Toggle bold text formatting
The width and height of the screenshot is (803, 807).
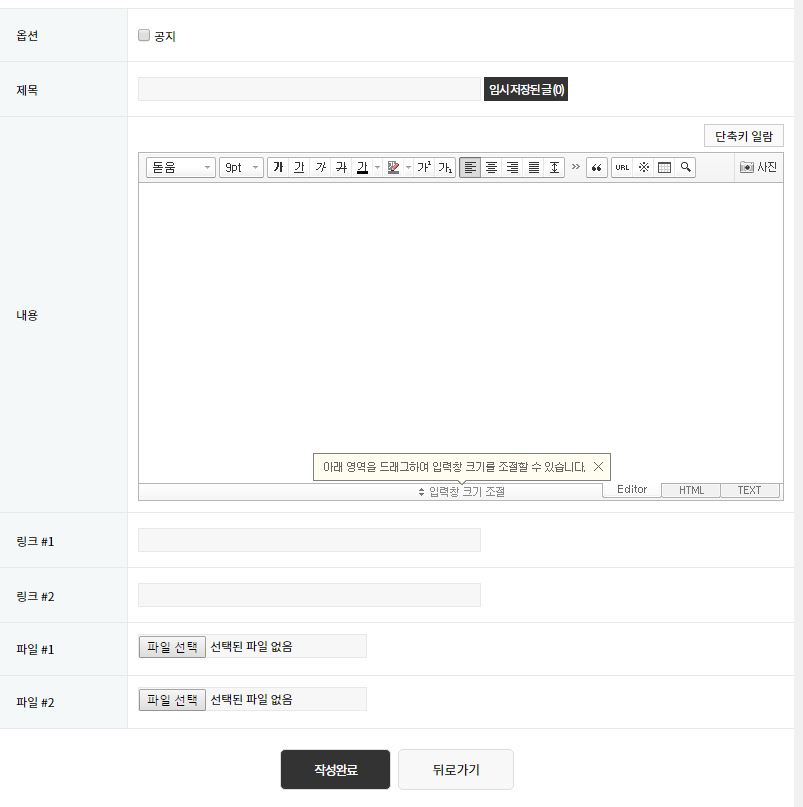click(278, 168)
